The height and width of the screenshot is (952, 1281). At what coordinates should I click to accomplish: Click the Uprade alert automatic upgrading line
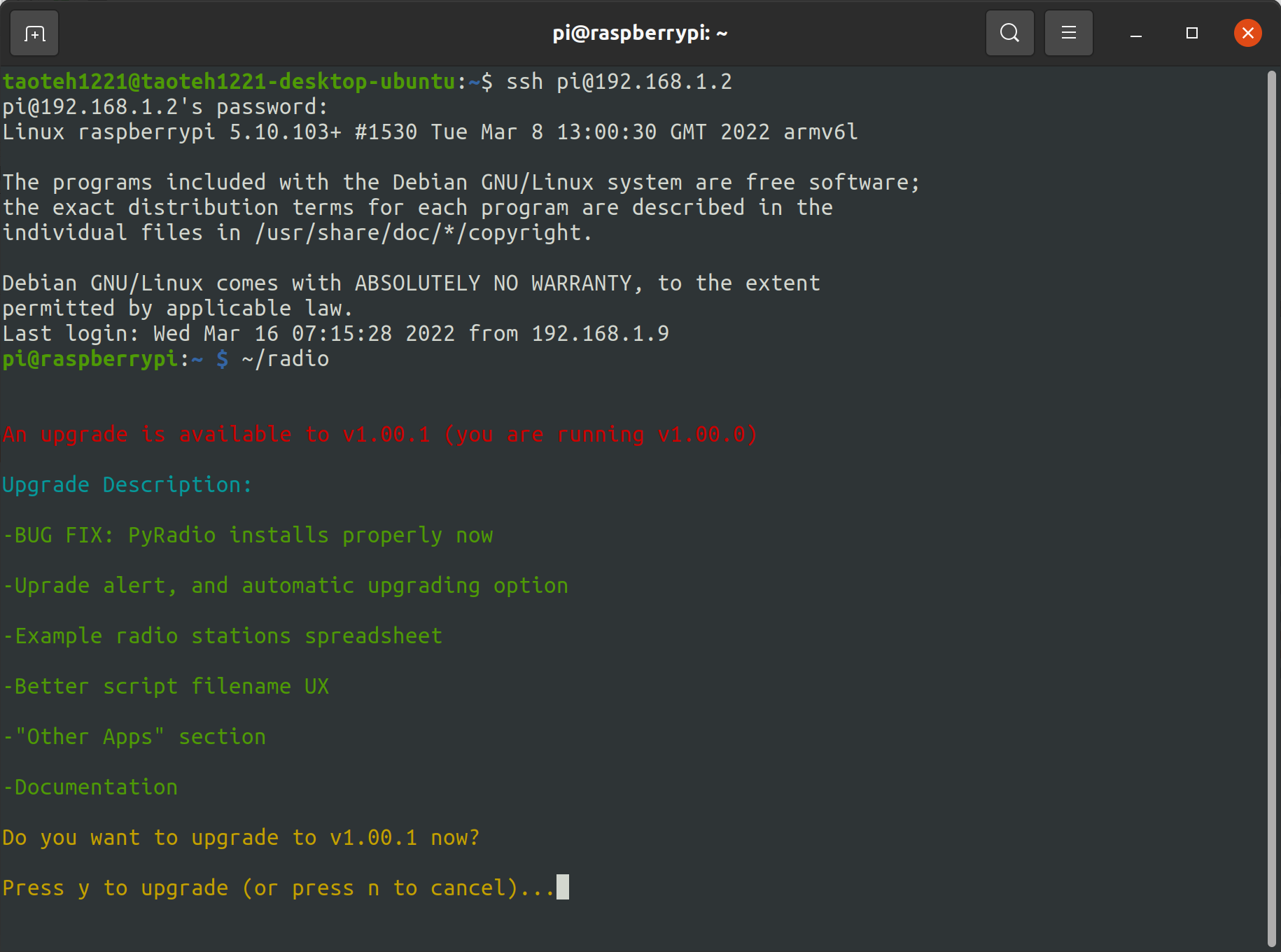coord(286,586)
